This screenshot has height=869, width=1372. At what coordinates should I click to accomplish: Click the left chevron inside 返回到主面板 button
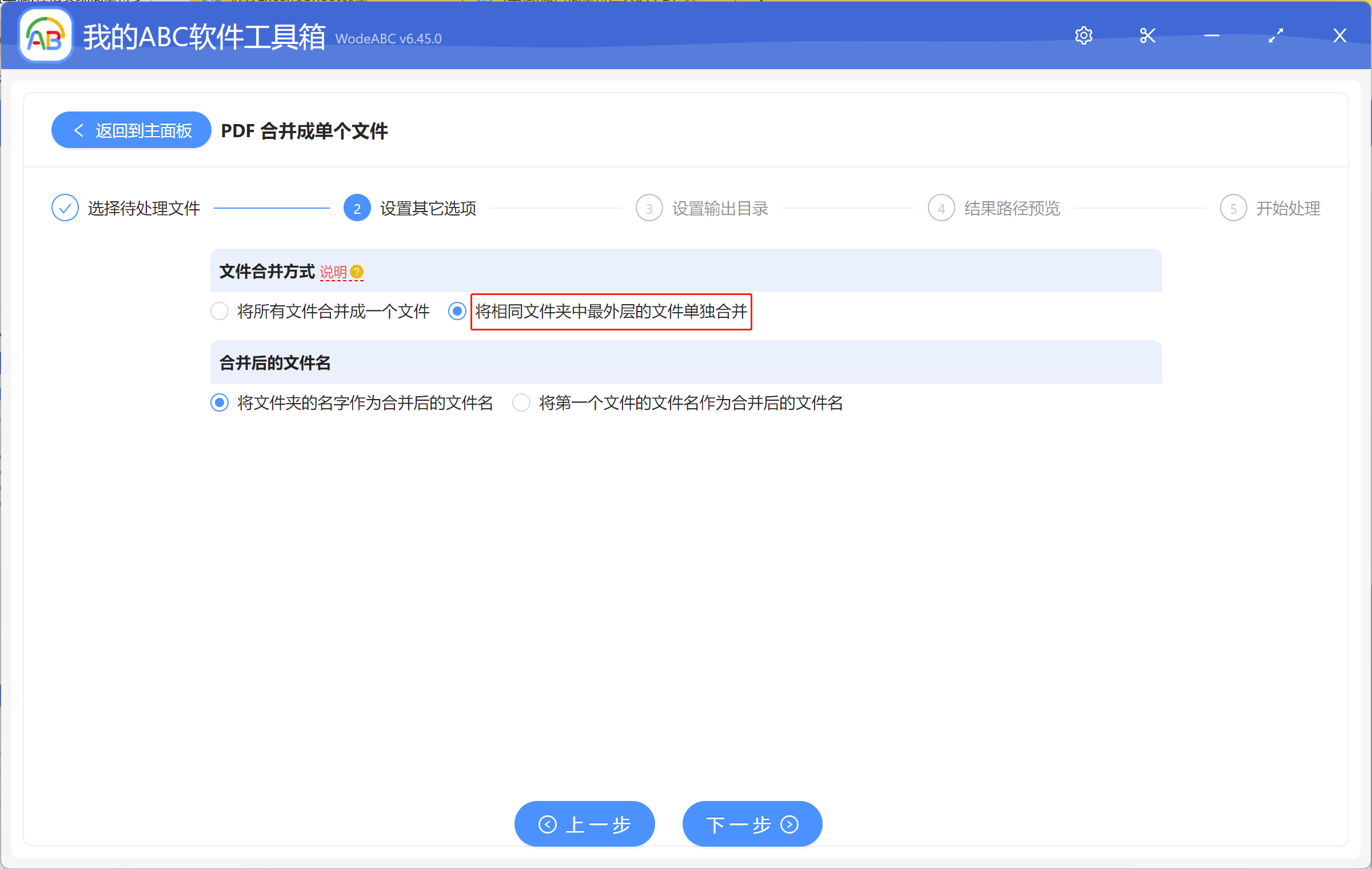pos(80,130)
